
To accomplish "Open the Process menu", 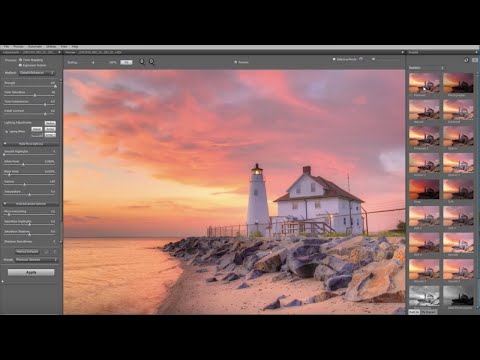I will point(19,47).
